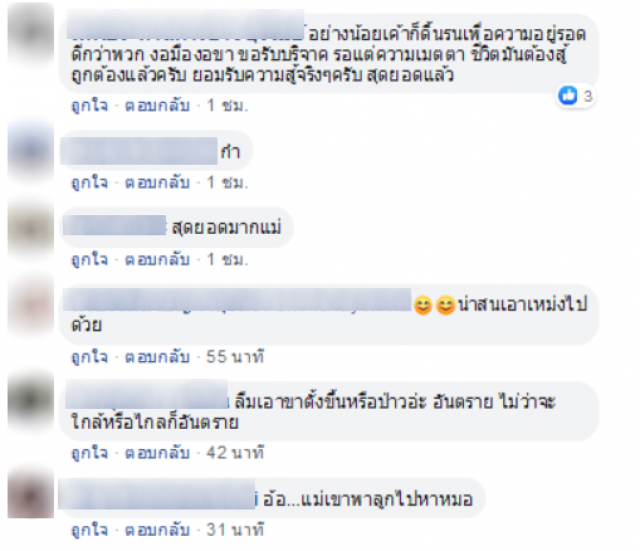The height and width of the screenshot is (551, 640).
Task: Like the comment posted 42 นาที ago
Action: [90, 453]
